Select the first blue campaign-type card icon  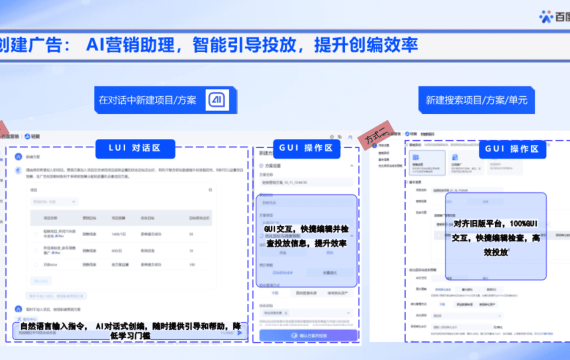point(416,157)
